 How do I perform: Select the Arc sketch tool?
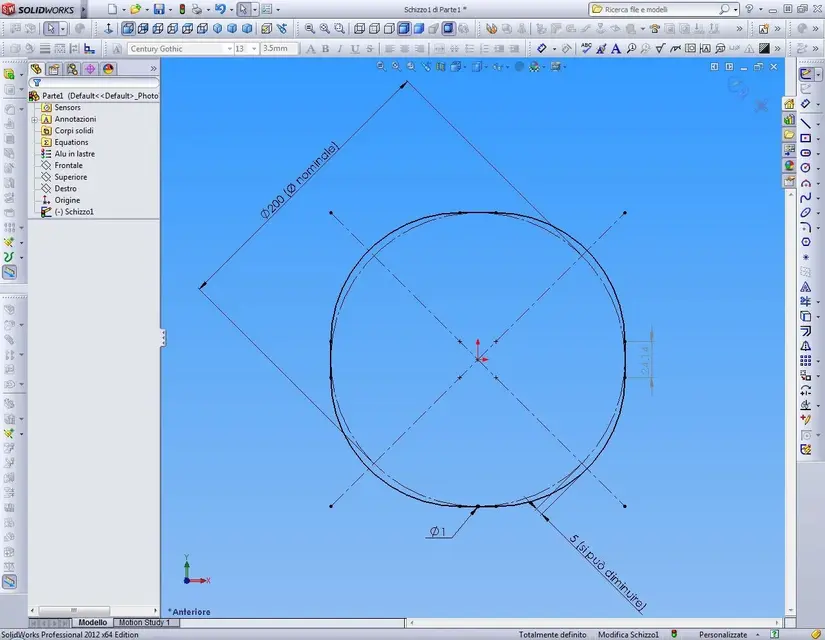[806, 183]
